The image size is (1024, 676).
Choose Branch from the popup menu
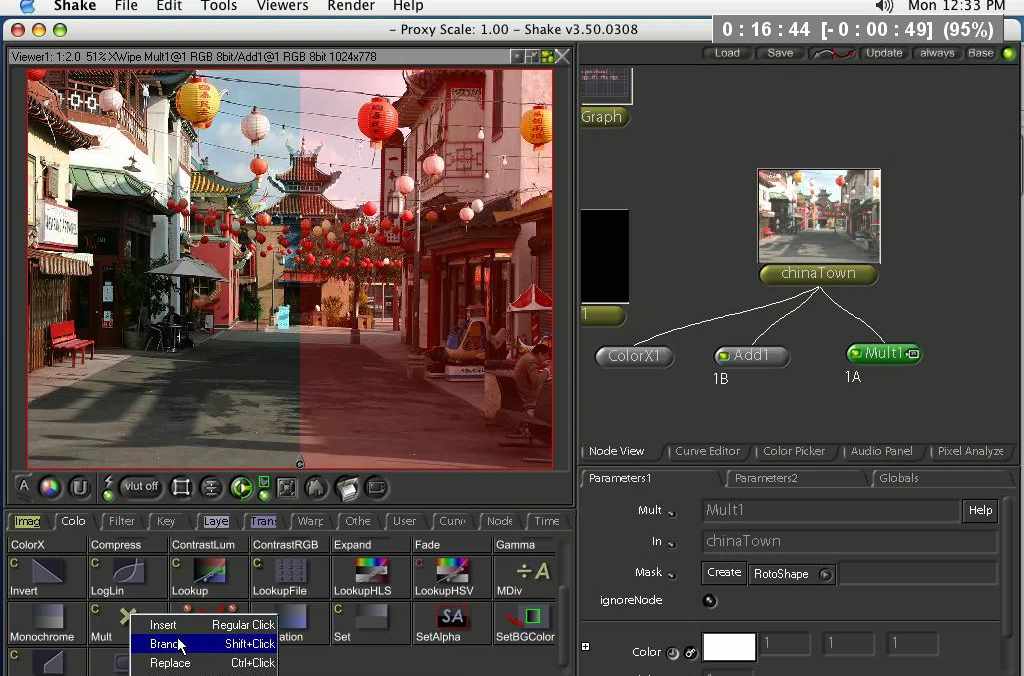(204, 644)
